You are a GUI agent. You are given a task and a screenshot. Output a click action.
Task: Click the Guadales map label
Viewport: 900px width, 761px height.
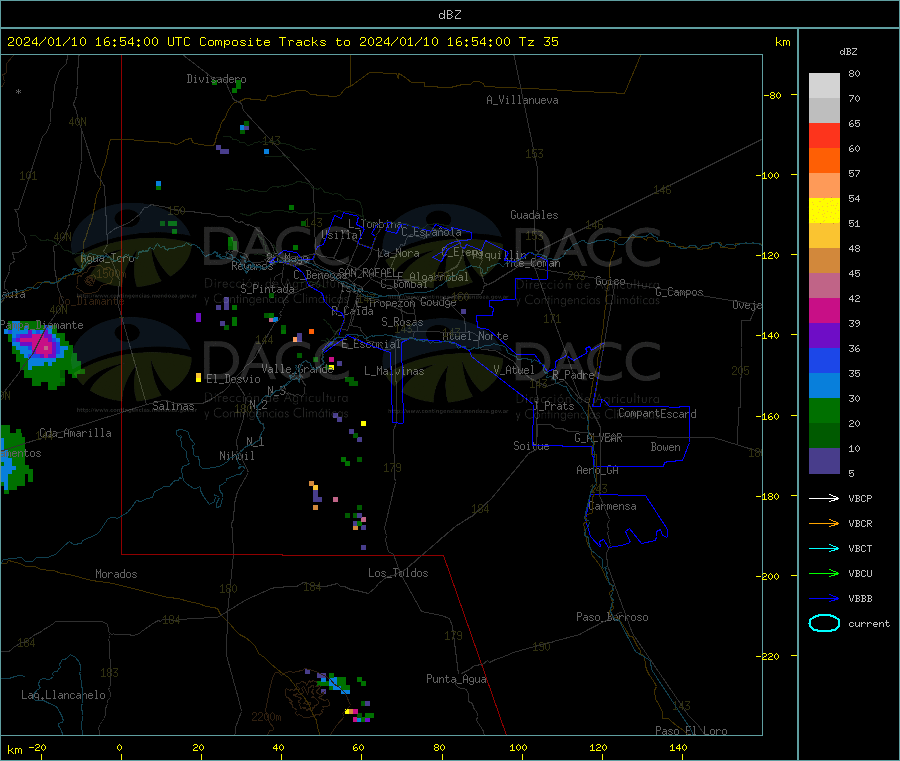coord(534,215)
